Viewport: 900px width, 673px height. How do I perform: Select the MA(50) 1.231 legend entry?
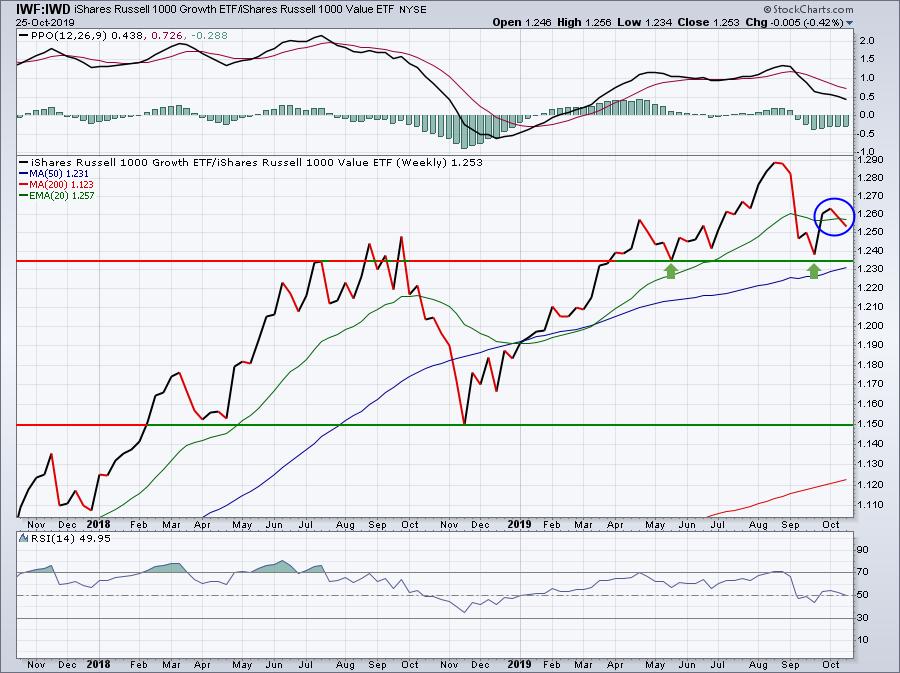pos(54,173)
